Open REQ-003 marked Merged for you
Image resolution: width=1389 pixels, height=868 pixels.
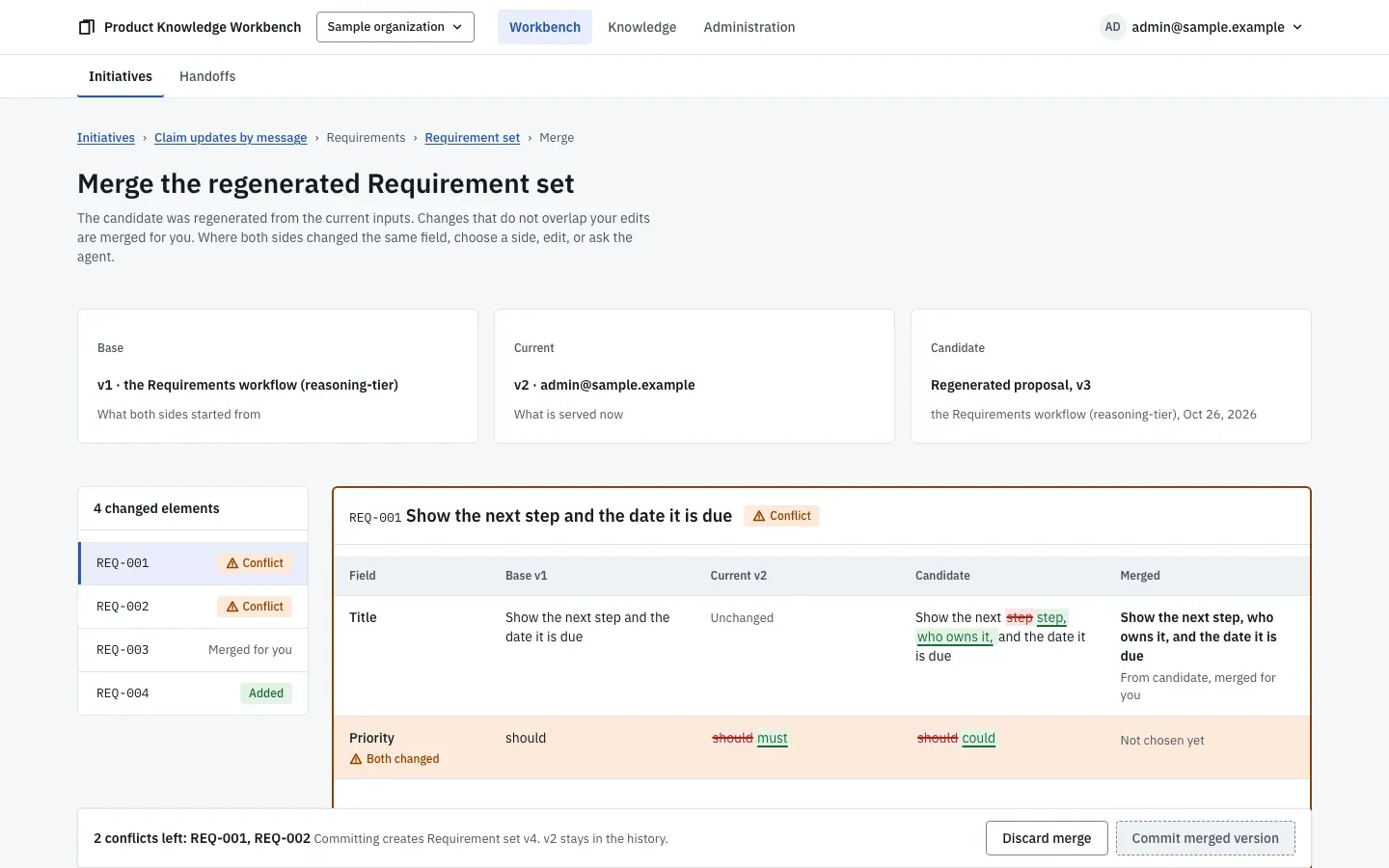coord(193,650)
